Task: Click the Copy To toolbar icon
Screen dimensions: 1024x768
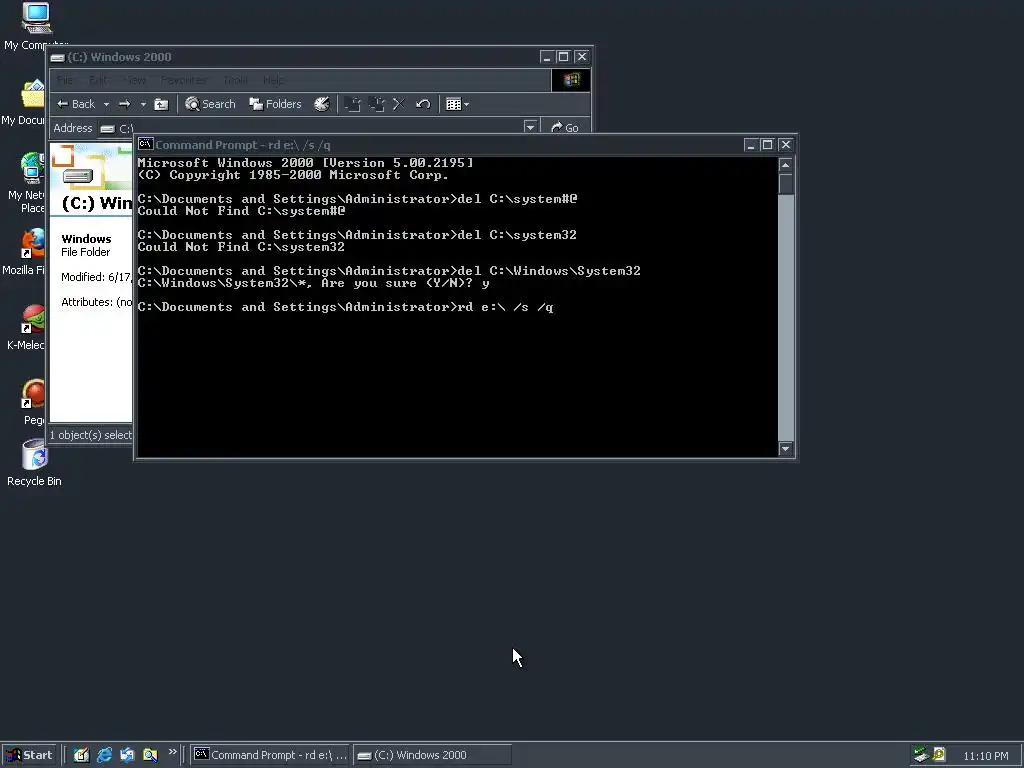Action: (377, 104)
